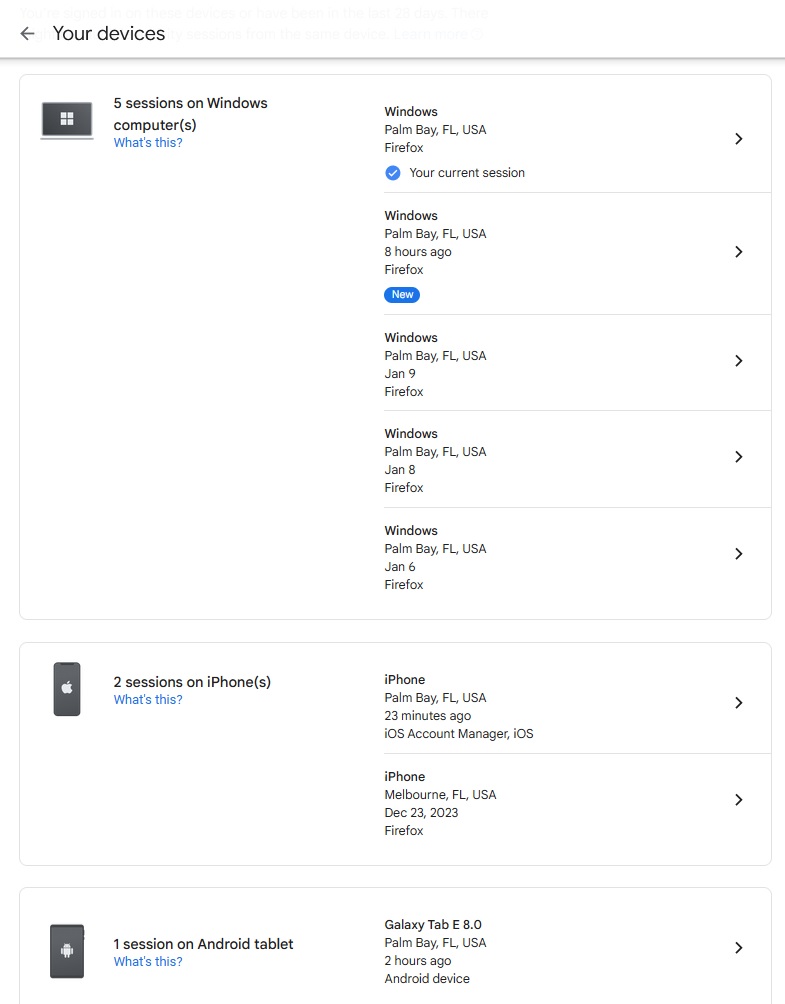The image size is (785, 1004).
Task: Open chevron for Melbourne iPhone session
Action: click(738, 799)
